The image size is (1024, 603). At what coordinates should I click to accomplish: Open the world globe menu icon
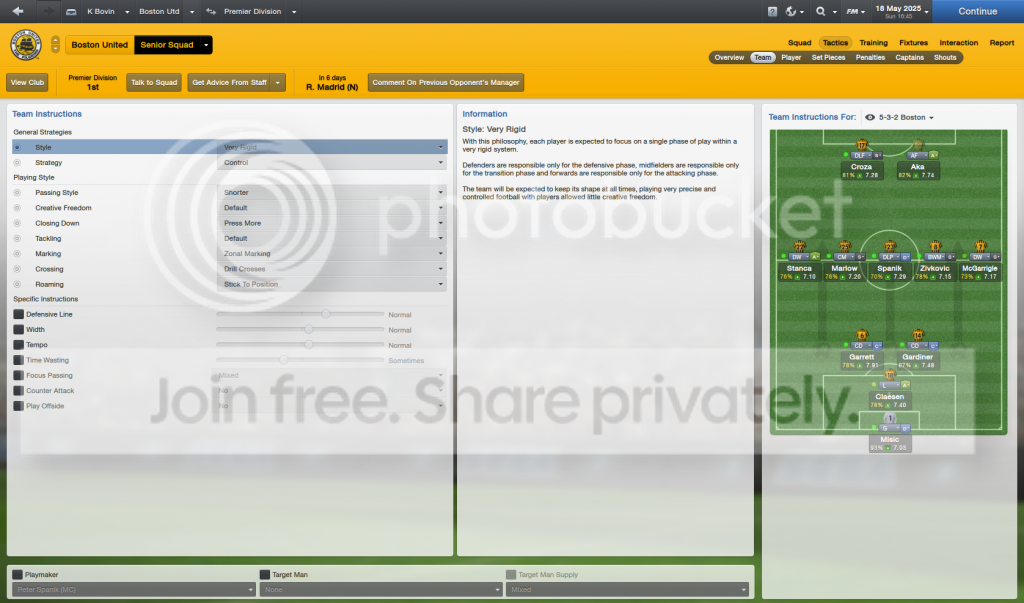coord(792,11)
